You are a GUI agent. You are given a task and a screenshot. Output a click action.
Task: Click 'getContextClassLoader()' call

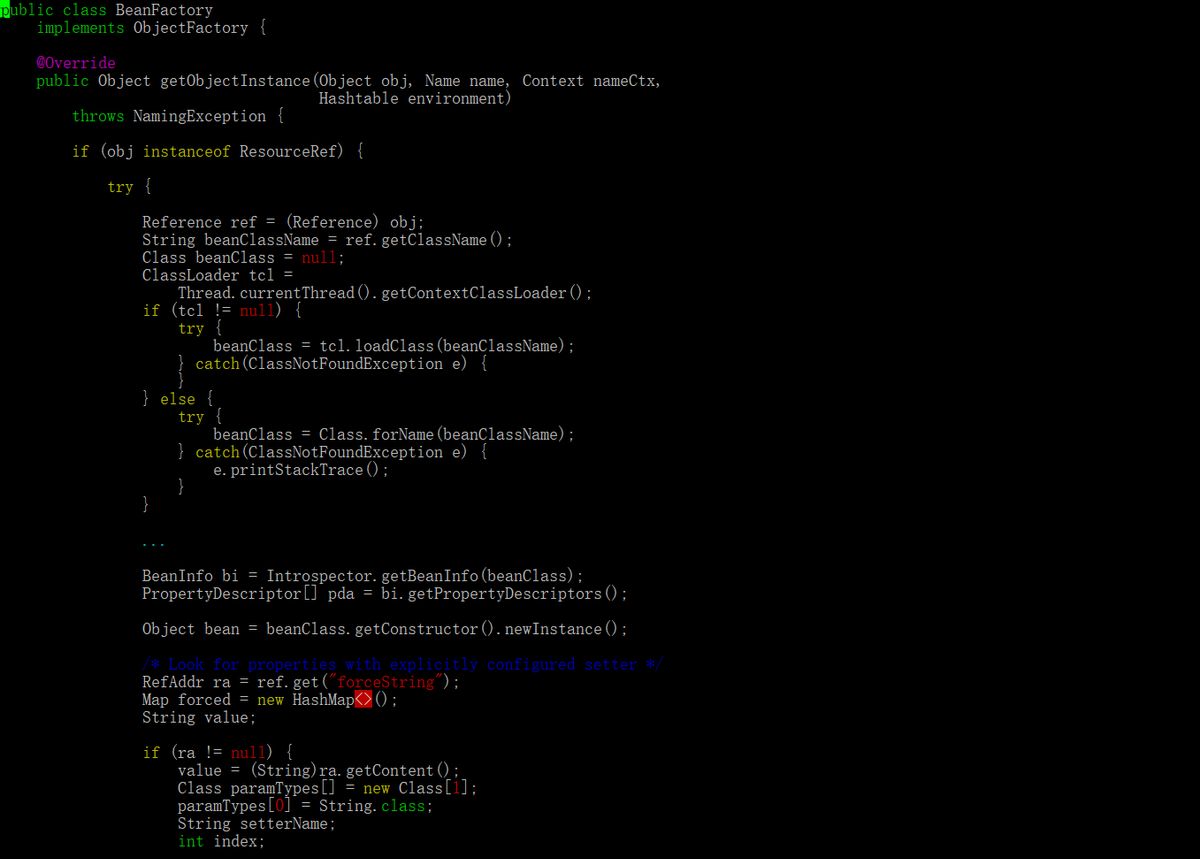482,293
